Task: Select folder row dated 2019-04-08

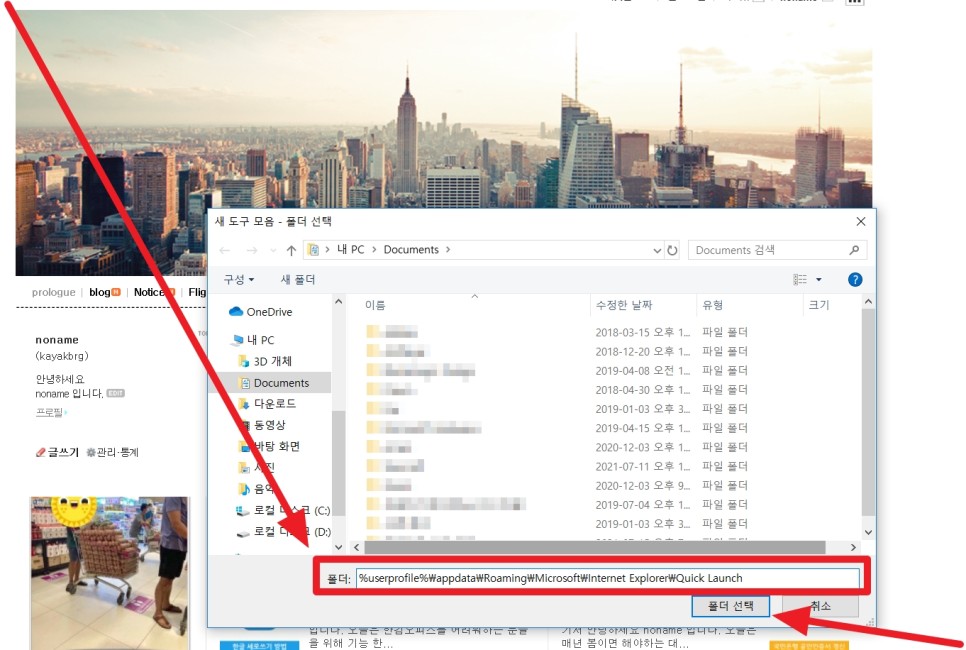Action: point(556,370)
